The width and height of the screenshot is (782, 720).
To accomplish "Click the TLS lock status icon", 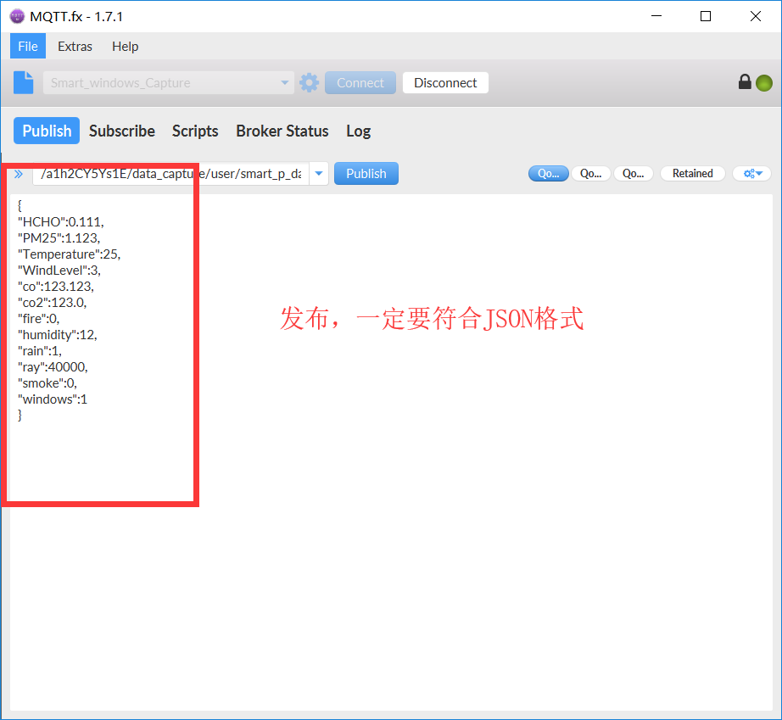I will [x=745, y=82].
